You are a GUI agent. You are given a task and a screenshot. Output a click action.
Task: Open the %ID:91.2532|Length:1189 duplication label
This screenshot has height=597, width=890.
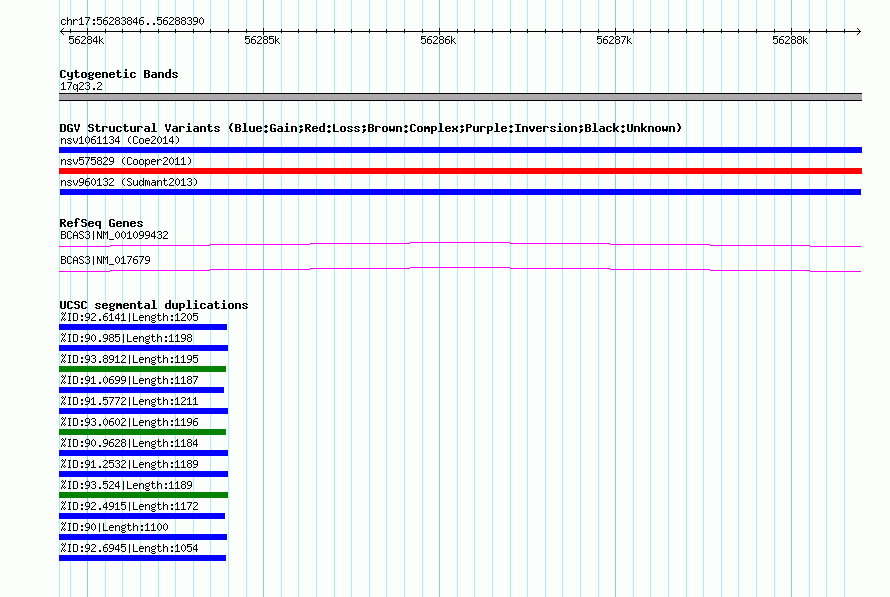129,464
